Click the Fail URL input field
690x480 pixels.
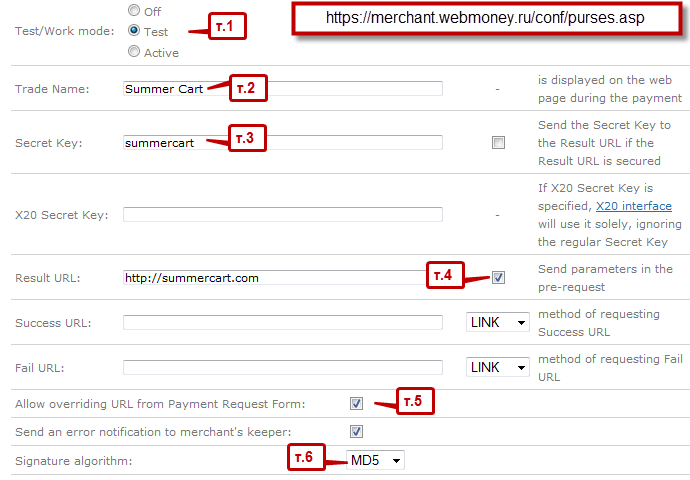coord(282,367)
